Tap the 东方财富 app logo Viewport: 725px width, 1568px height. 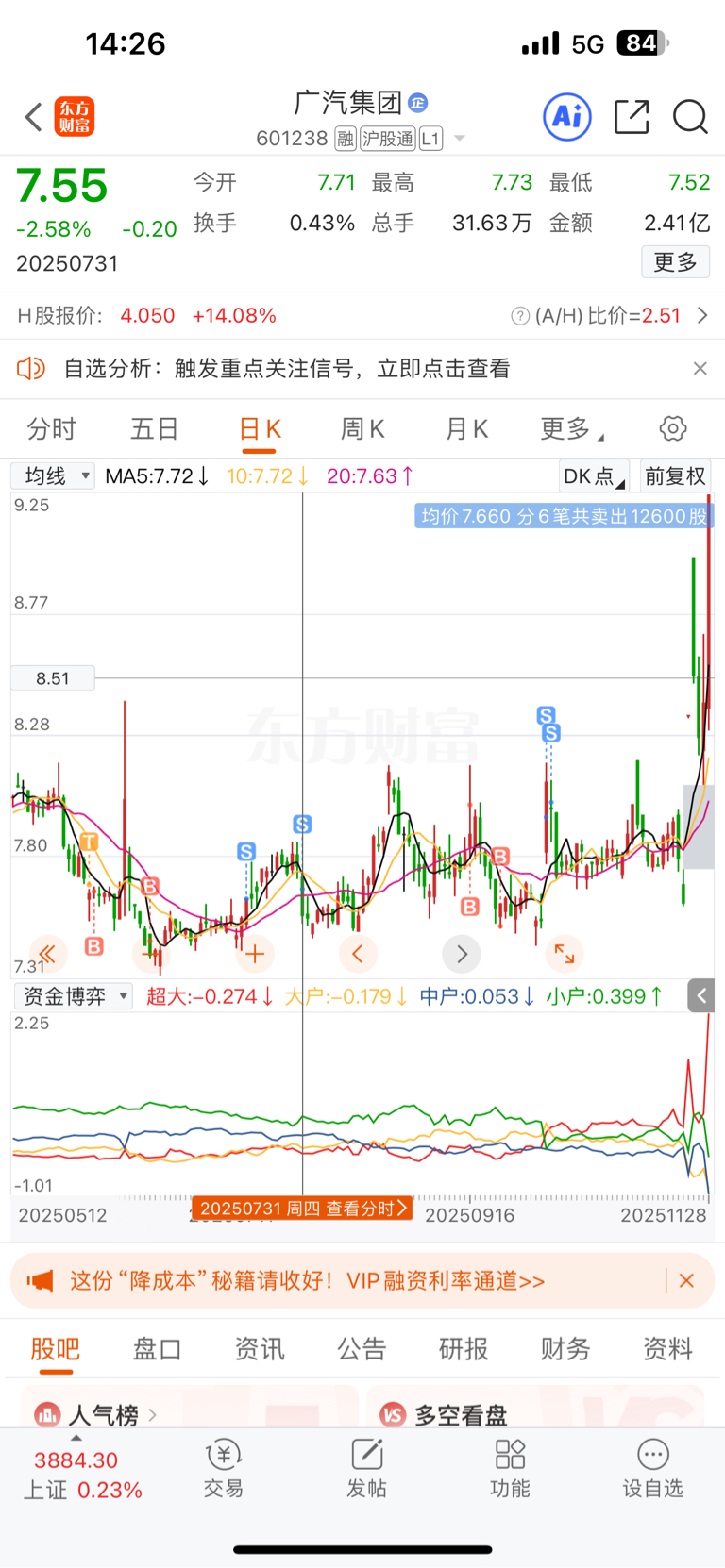click(x=74, y=117)
